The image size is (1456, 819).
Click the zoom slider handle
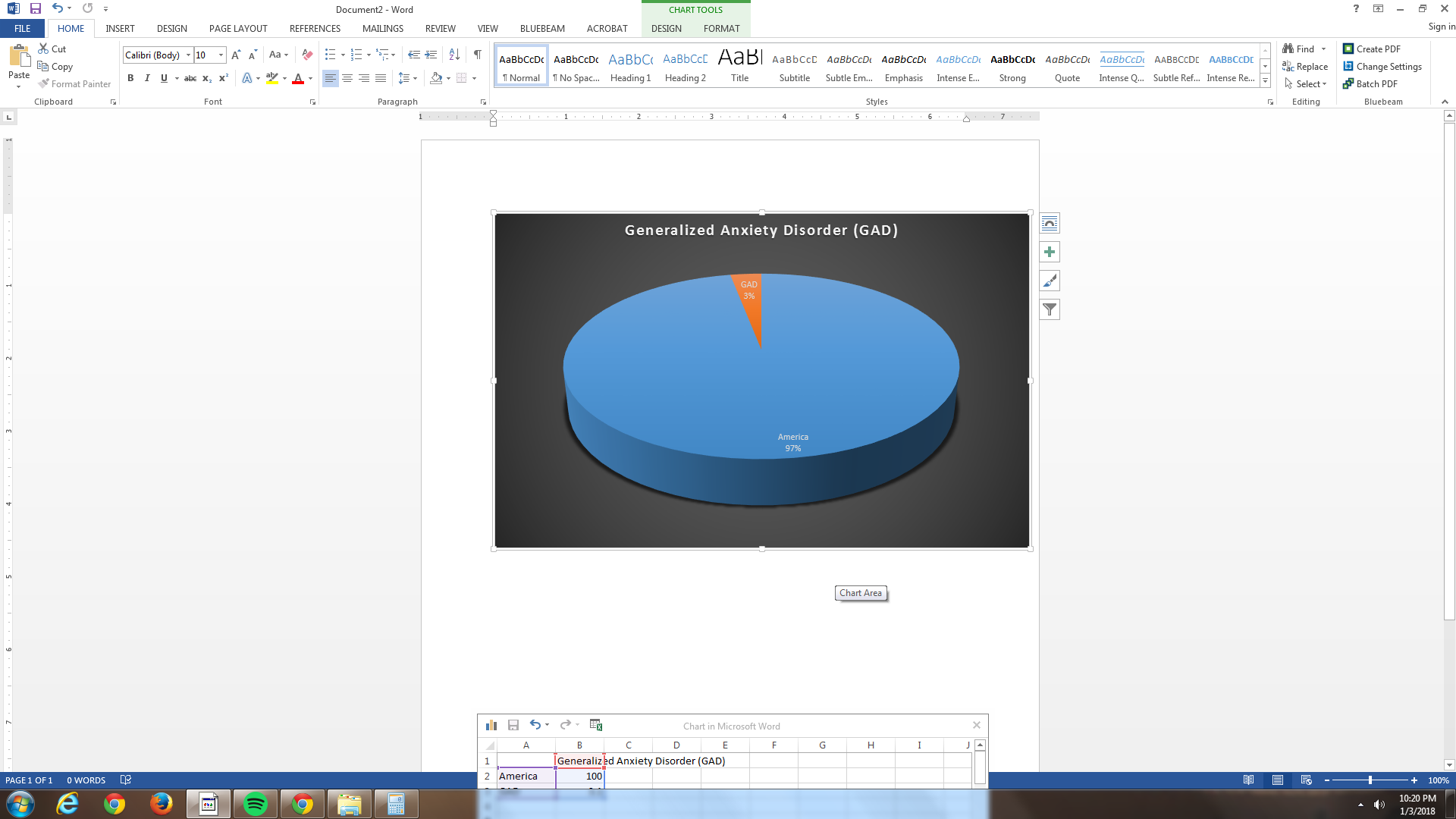(x=1370, y=780)
